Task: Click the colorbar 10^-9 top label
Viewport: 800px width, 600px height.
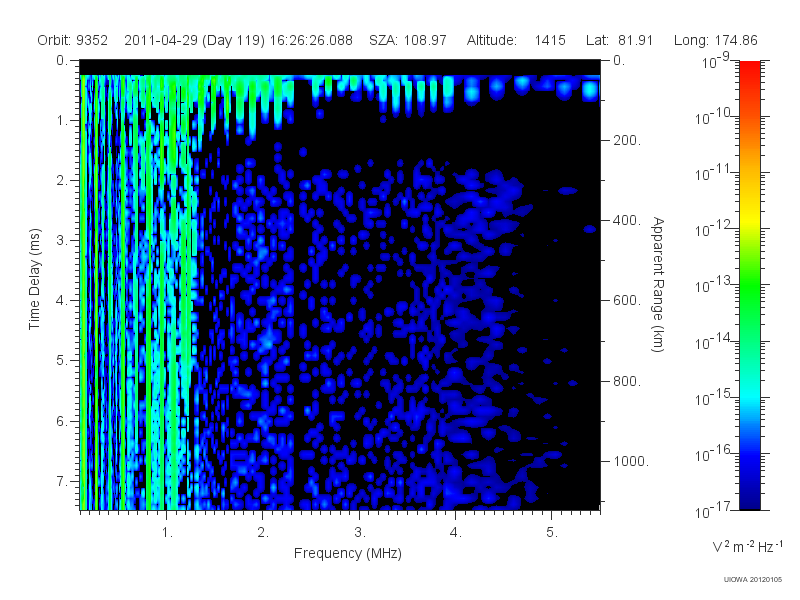Action: click(716, 62)
